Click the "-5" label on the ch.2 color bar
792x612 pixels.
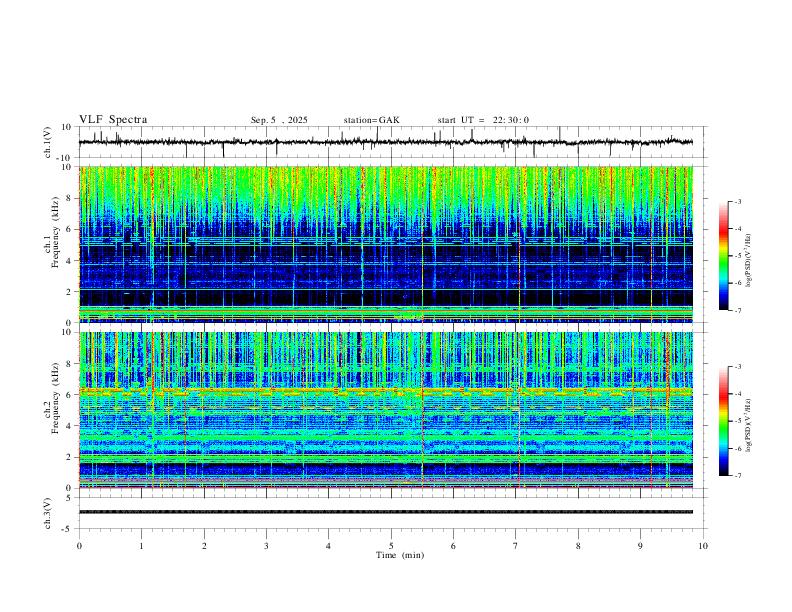point(737,421)
